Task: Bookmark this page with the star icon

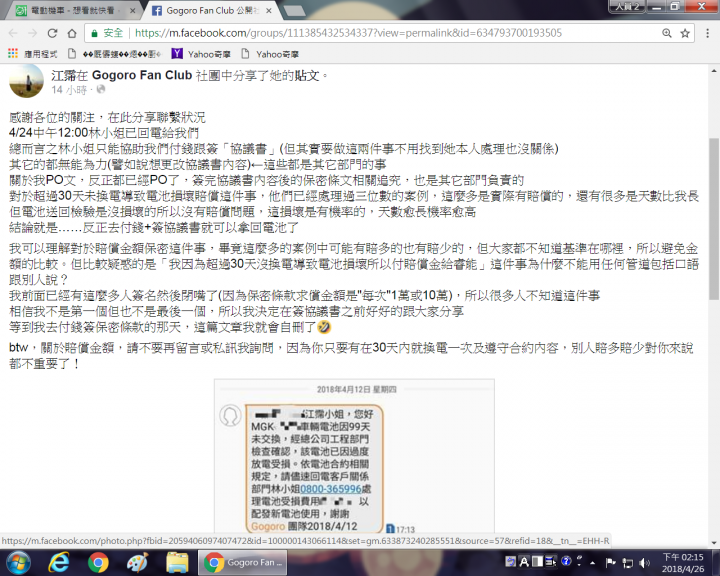Action: click(x=685, y=33)
